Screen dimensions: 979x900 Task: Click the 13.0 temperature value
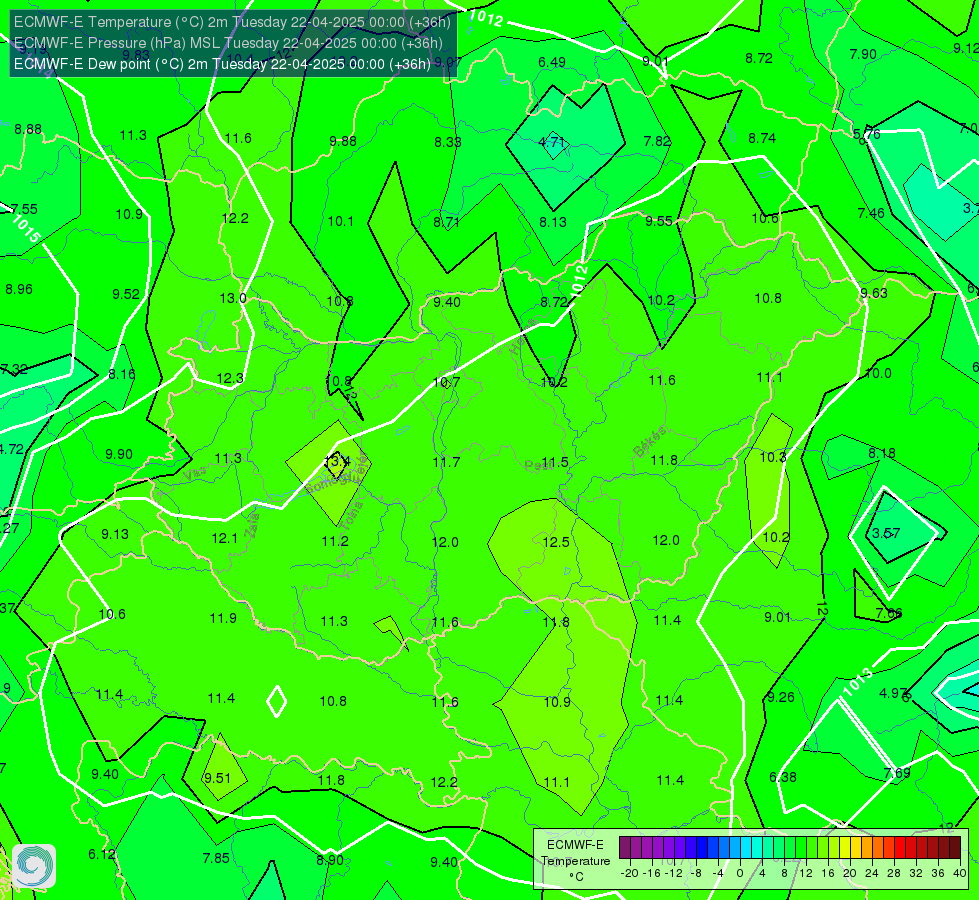tap(233, 299)
